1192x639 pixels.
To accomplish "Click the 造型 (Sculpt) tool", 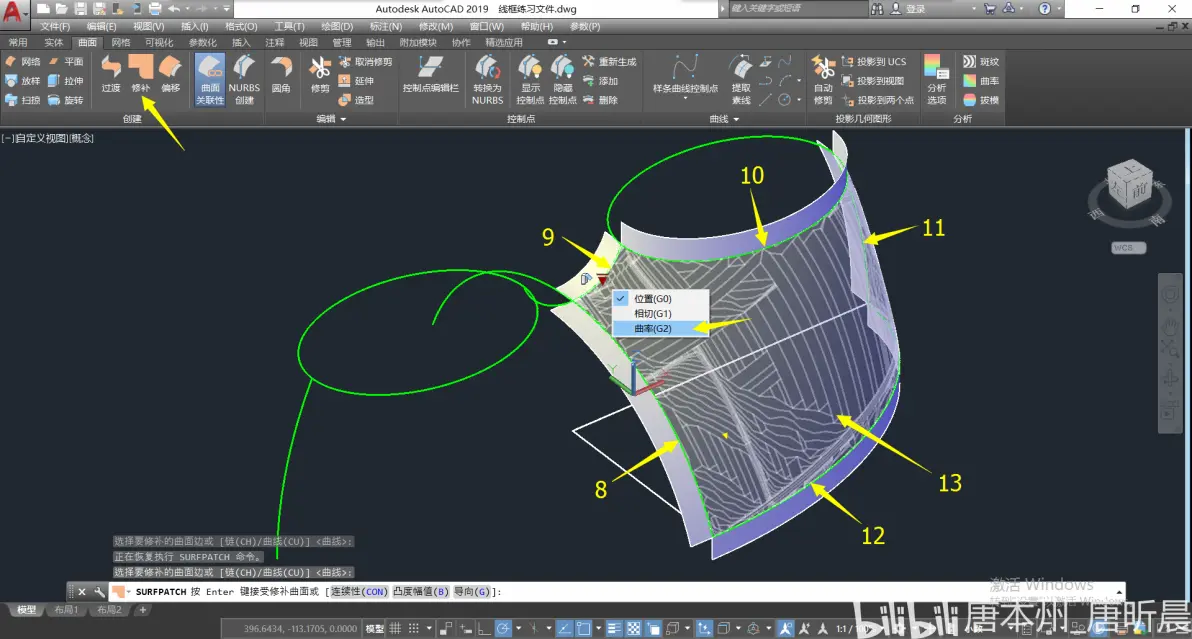I will point(356,100).
